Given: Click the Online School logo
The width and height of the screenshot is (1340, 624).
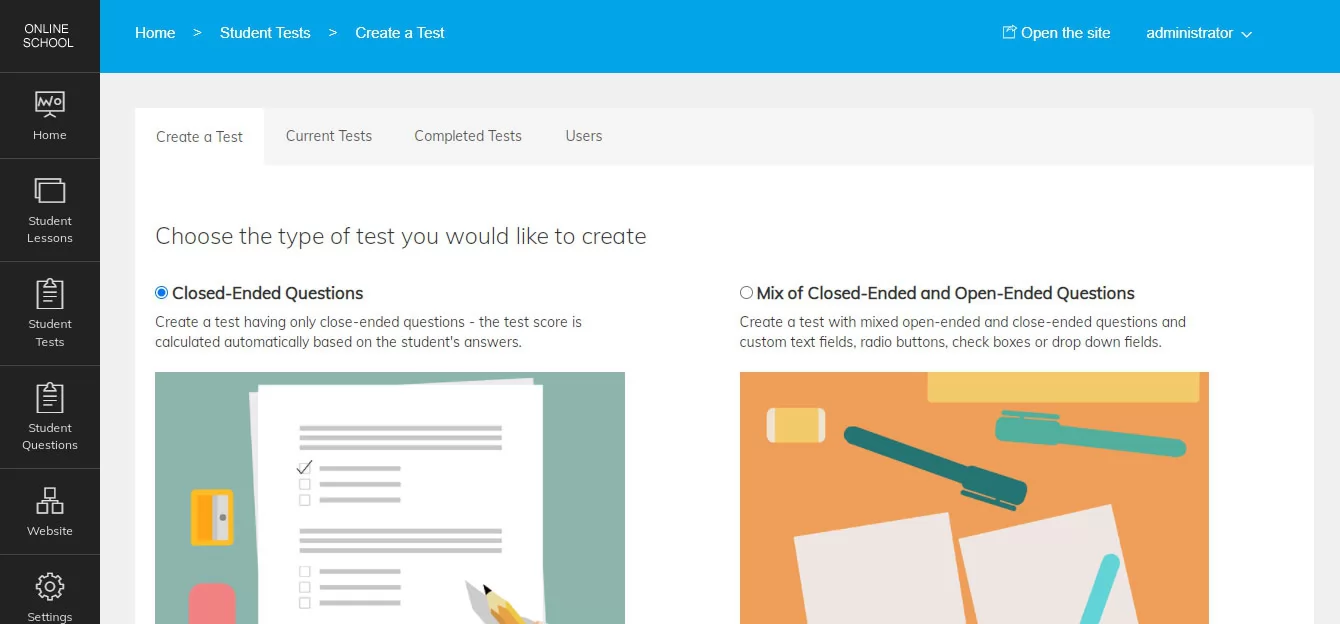Looking at the screenshot, I should click(48, 36).
